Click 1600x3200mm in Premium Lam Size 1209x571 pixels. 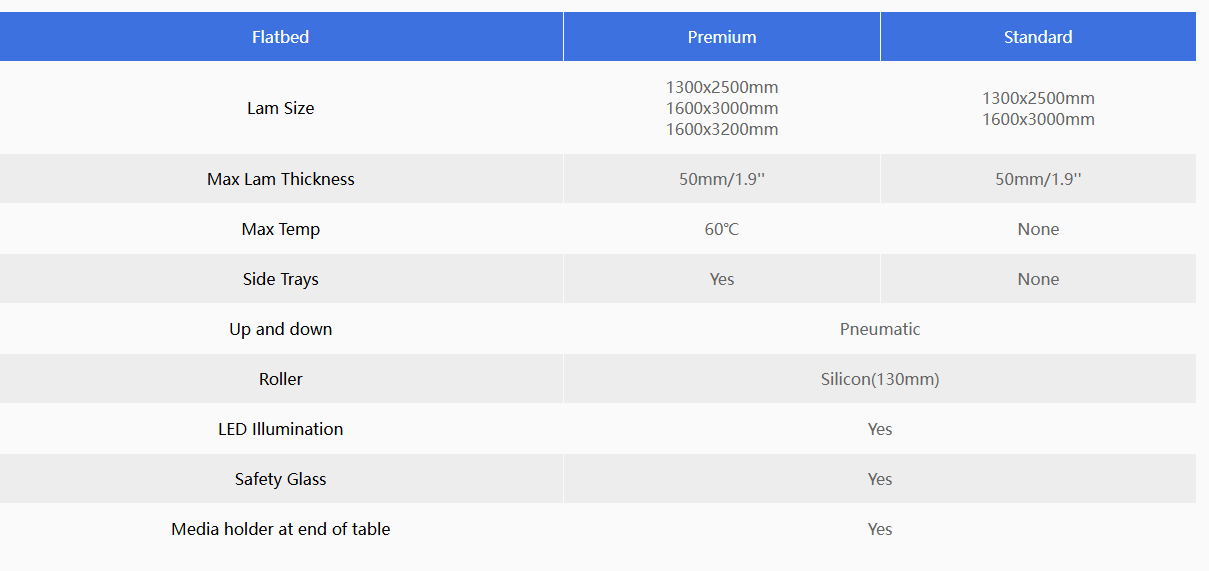721,129
